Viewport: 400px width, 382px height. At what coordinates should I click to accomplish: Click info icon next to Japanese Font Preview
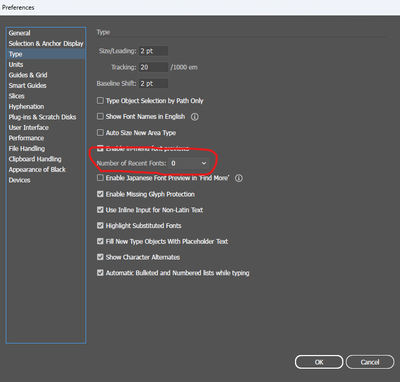pyautogui.click(x=239, y=178)
